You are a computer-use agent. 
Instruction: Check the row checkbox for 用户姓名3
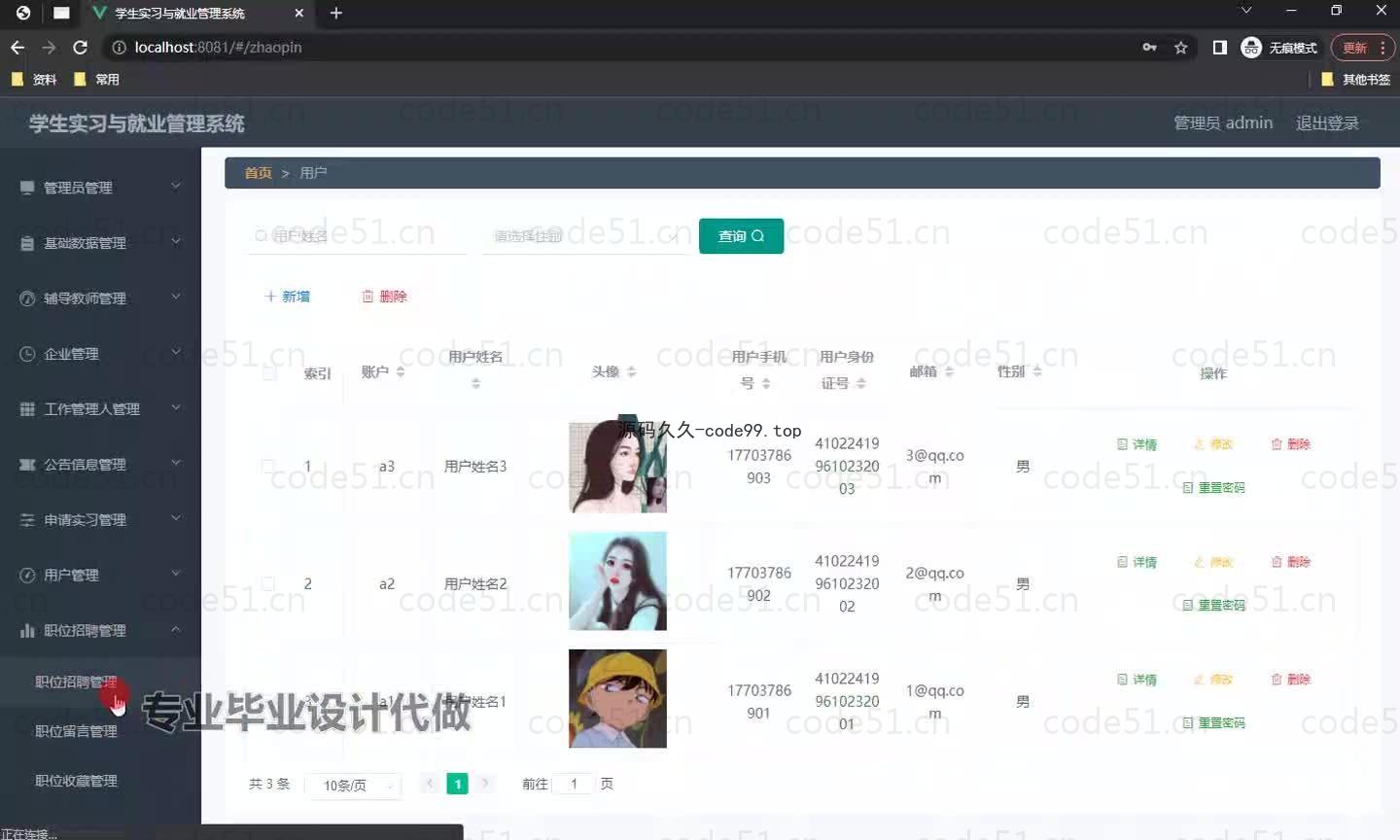point(267,466)
